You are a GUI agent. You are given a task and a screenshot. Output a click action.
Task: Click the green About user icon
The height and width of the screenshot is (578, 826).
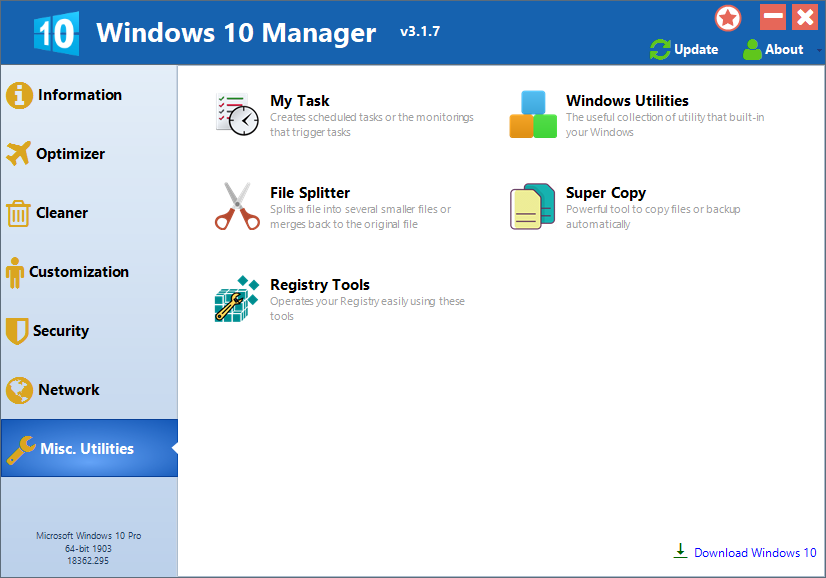[x=752, y=50]
